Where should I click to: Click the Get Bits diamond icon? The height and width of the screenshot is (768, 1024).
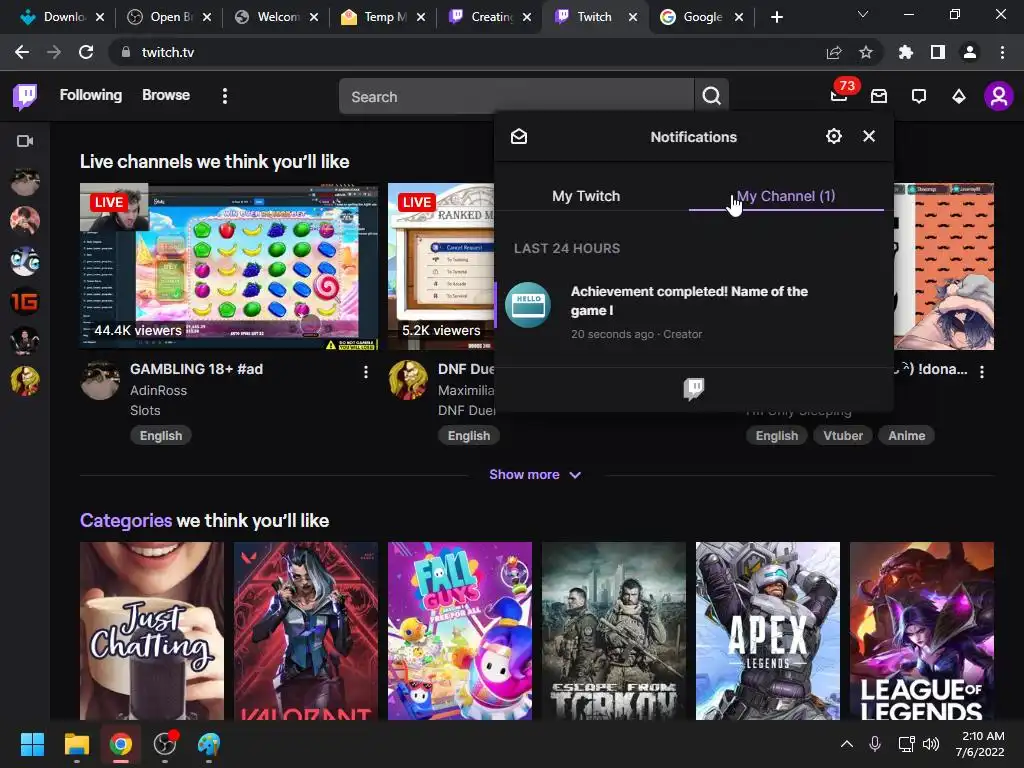(959, 97)
